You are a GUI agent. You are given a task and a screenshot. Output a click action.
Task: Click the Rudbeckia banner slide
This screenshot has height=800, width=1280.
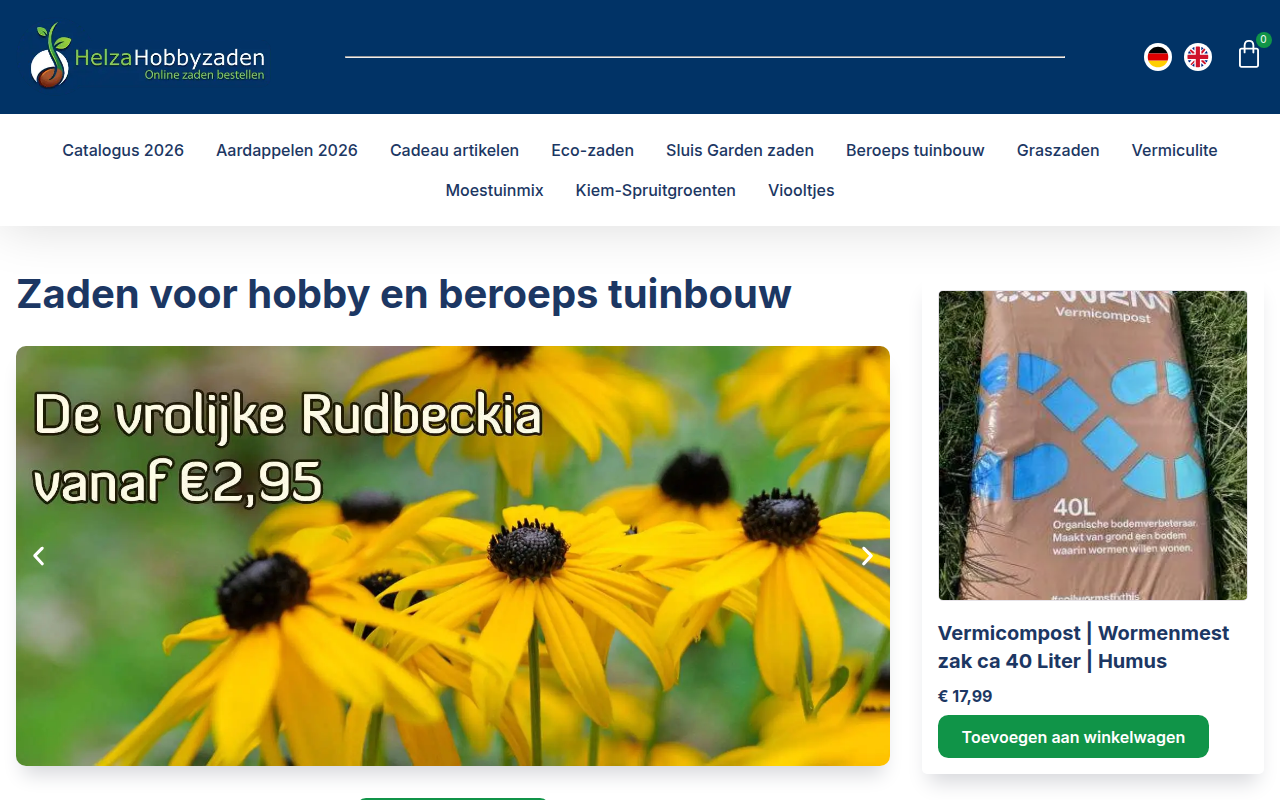[x=453, y=556]
